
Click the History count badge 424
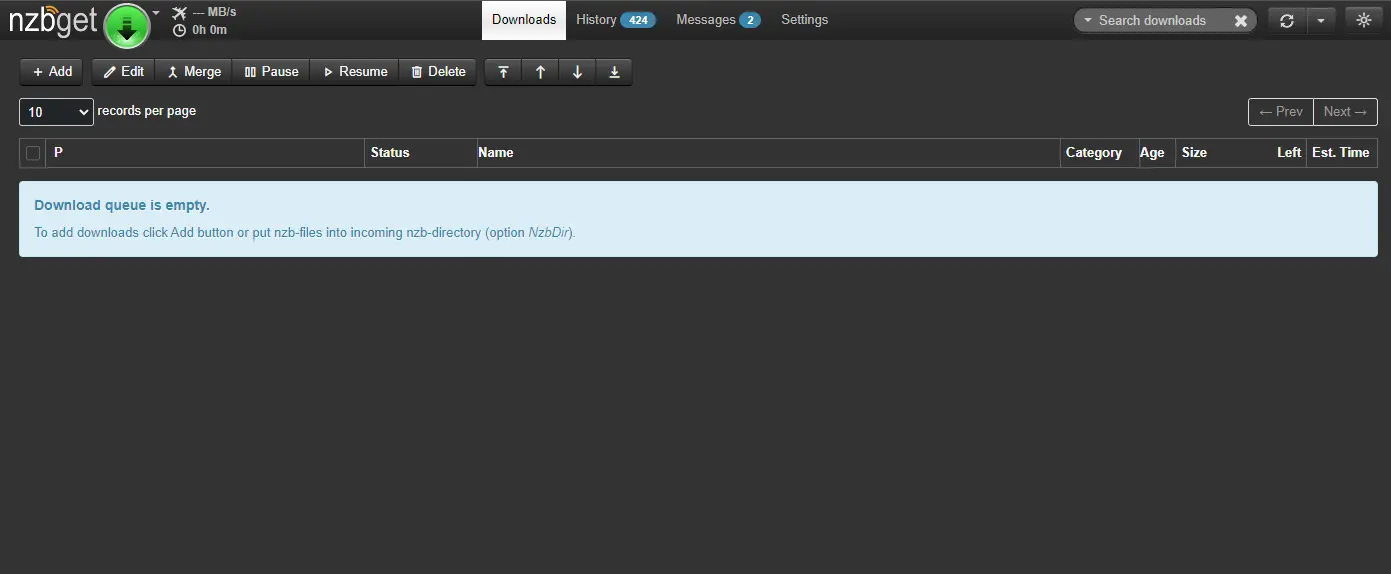(638, 20)
